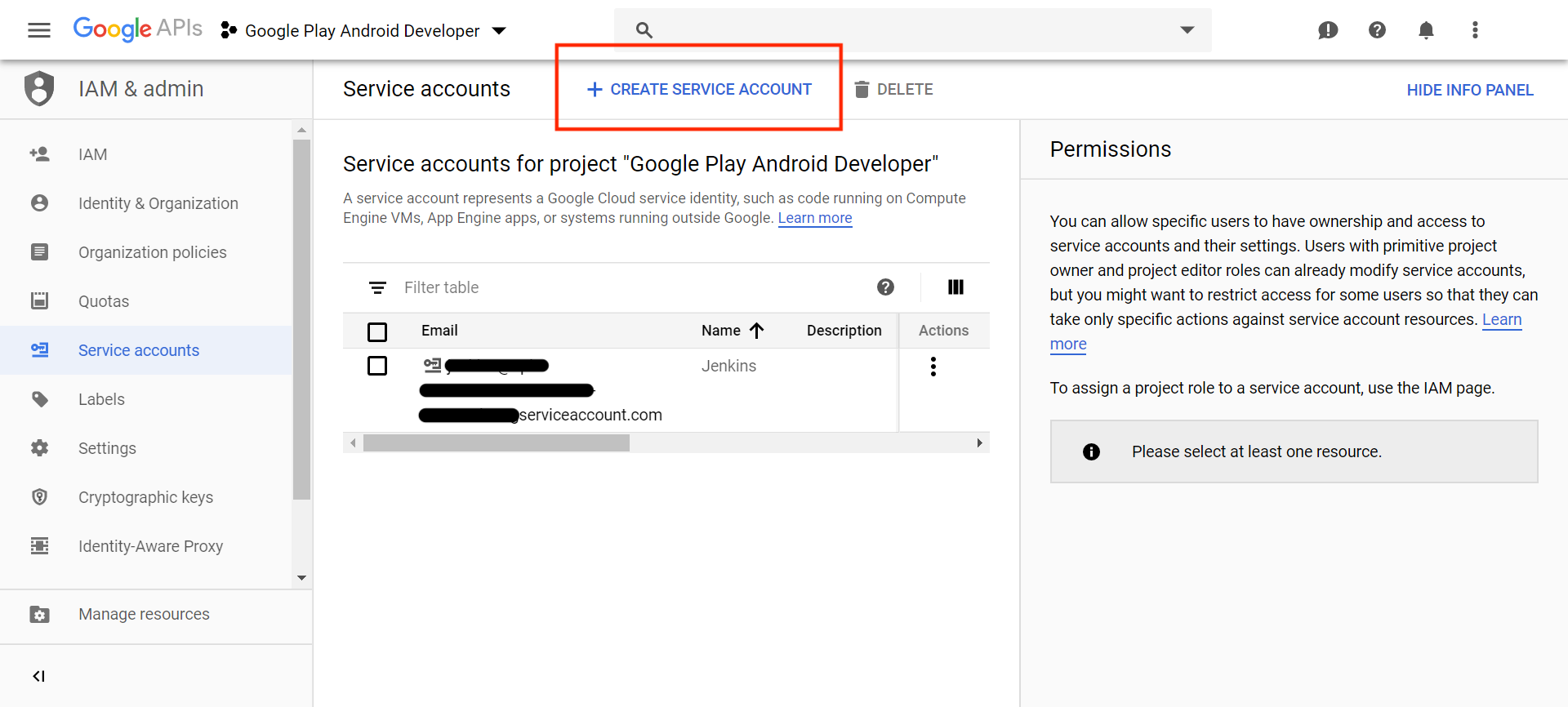This screenshot has width=1568, height=707.
Task: Click the table horizontal scrollbar thumb
Action: pyautogui.click(x=497, y=442)
